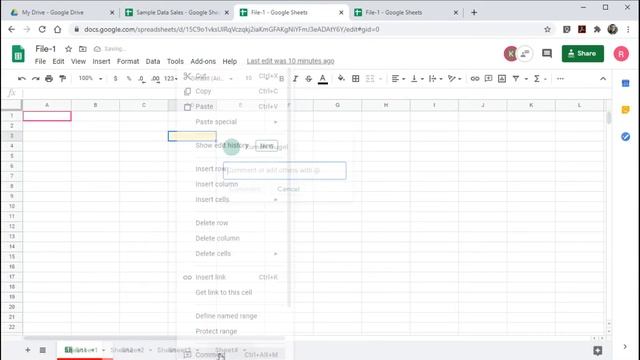Redo the last undone action
The height and width of the screenshot is (360, 640).
coord(36,78)
